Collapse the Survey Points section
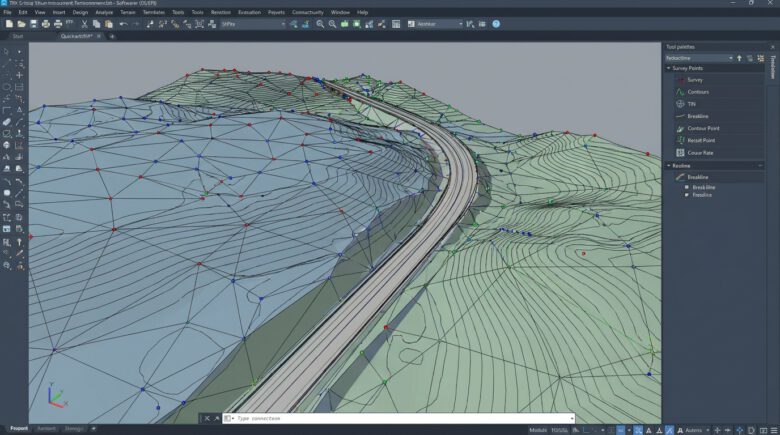The height and width of the screenshot is (435, 780). pos(669,68)
